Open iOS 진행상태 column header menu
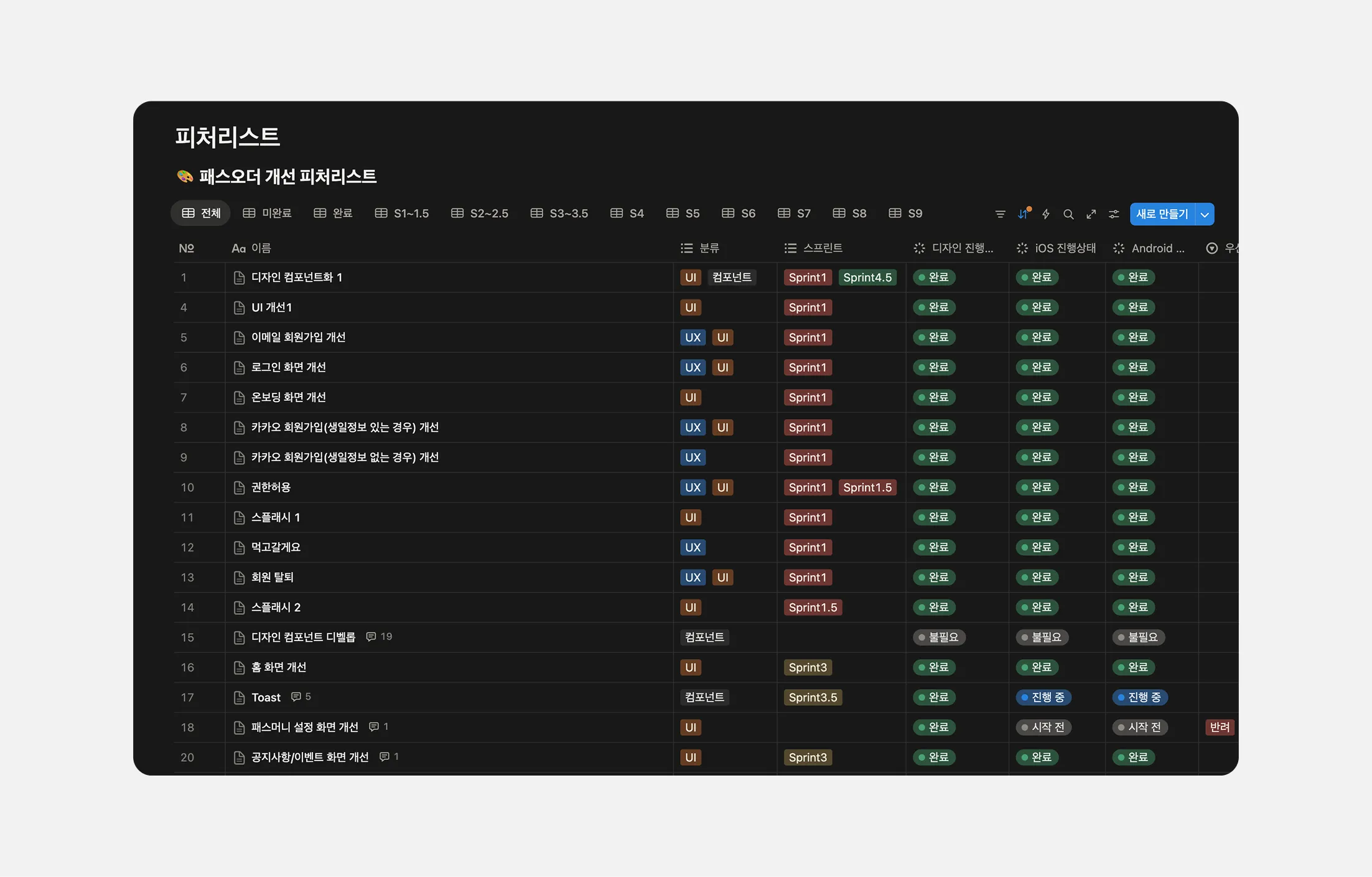The image size is (1372, 877). (1064, 248)
